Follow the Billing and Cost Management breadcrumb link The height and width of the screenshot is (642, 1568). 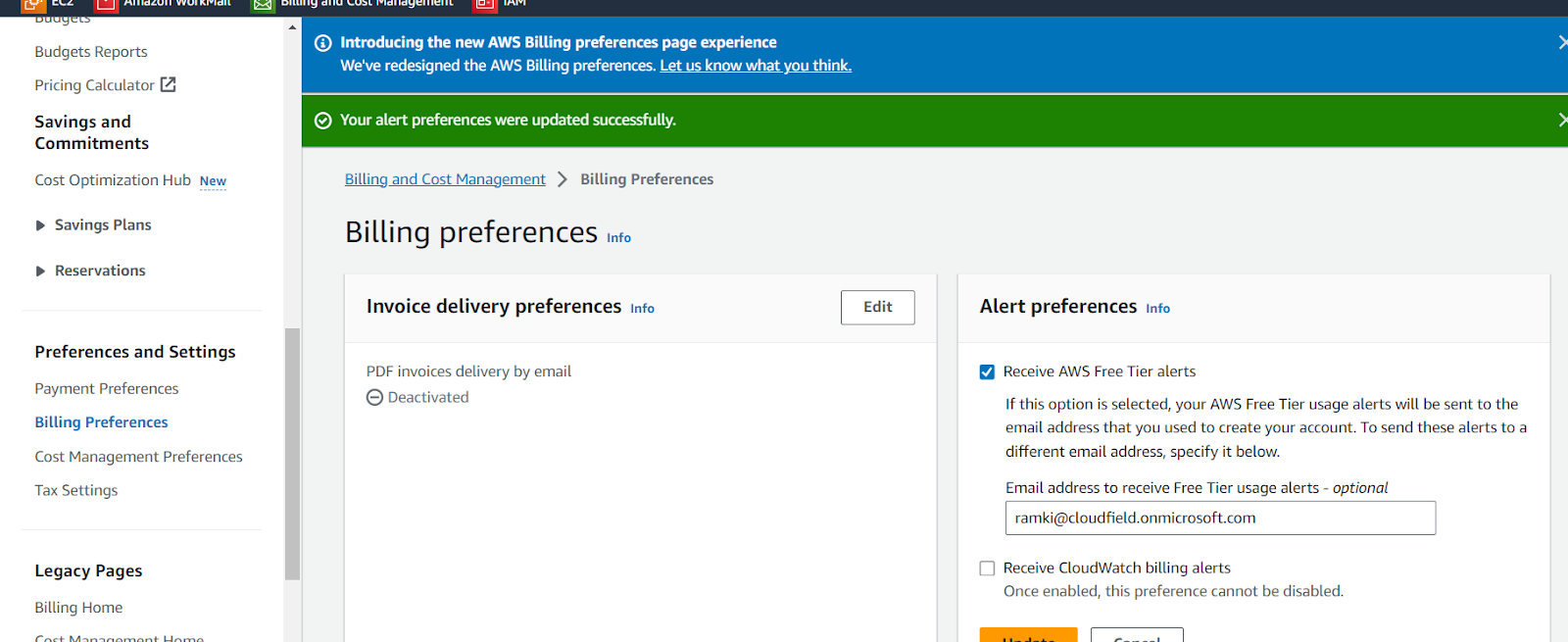point(445,179)
